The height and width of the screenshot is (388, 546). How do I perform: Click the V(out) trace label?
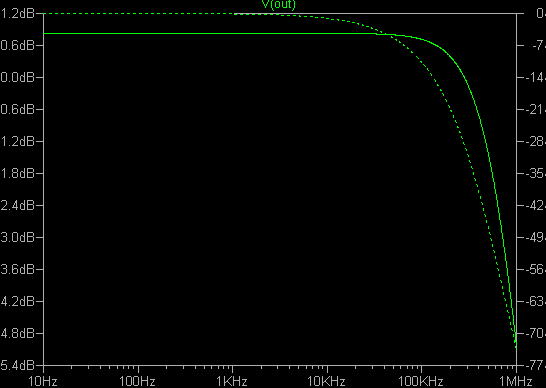click(x=278, y=5)
